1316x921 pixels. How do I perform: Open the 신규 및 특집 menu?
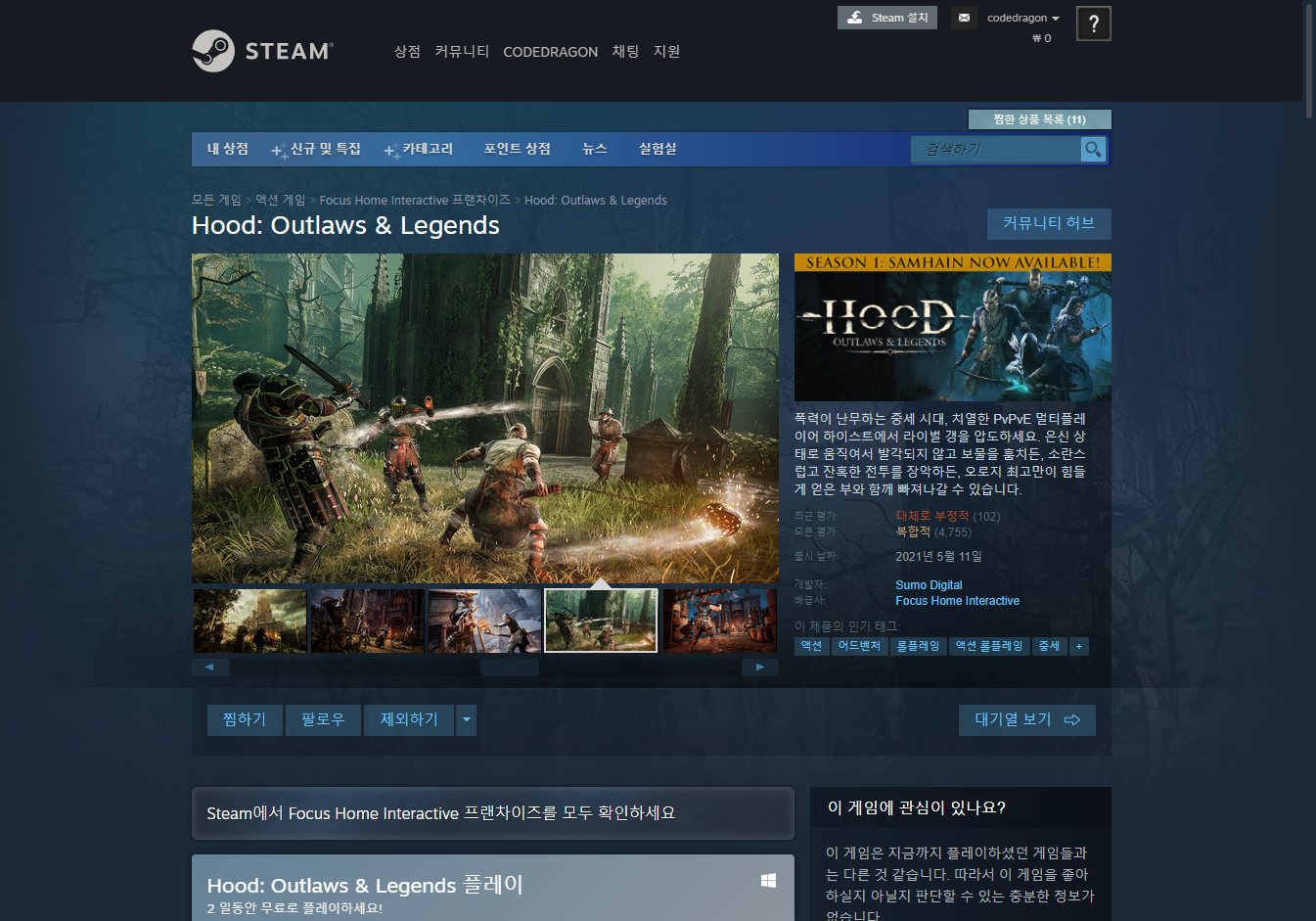coord(316,149)
